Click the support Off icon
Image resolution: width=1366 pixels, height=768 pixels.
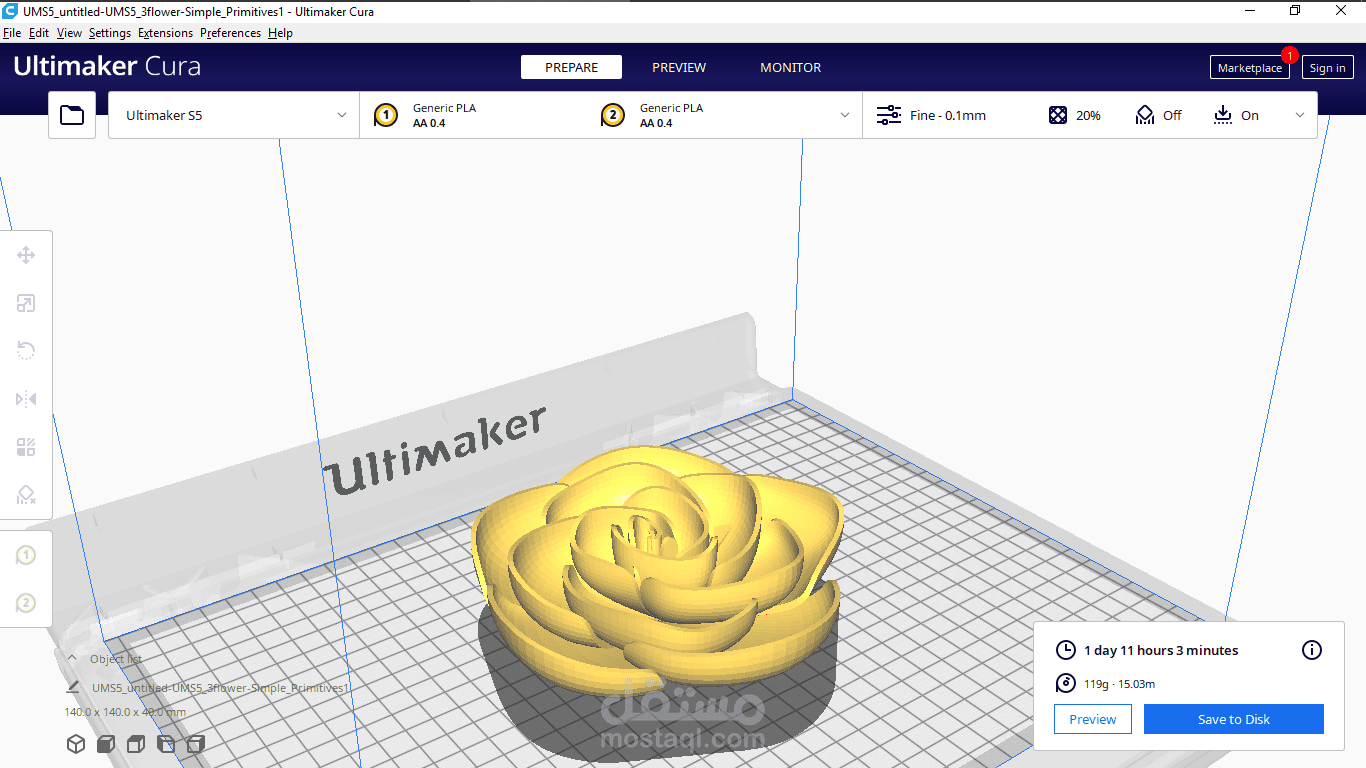pyautogui.click(x=1145, y=115)
